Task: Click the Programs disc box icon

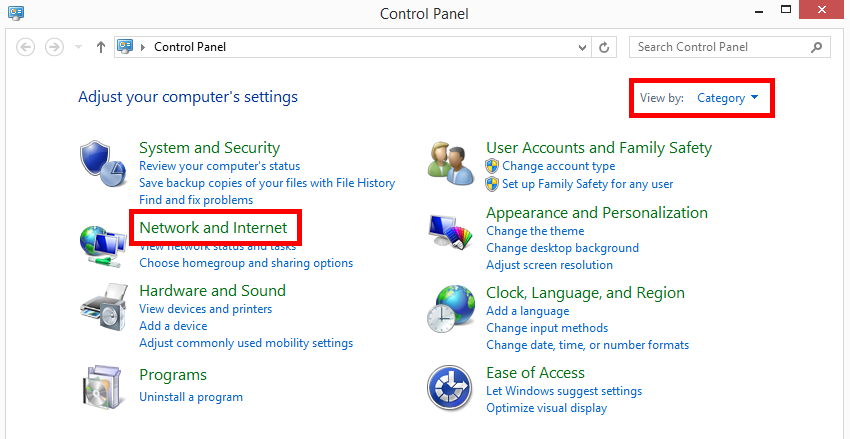Action: click(103, 388)
